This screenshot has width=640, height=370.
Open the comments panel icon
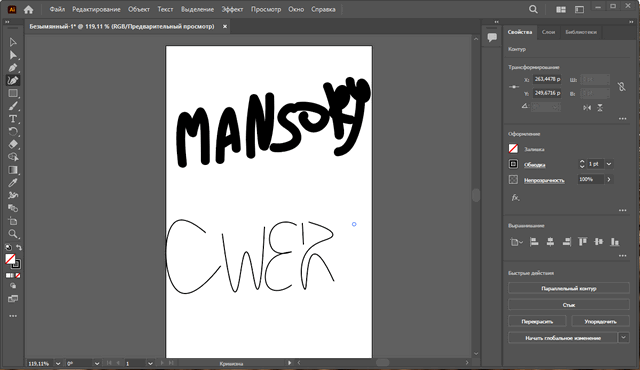[492, 38]
